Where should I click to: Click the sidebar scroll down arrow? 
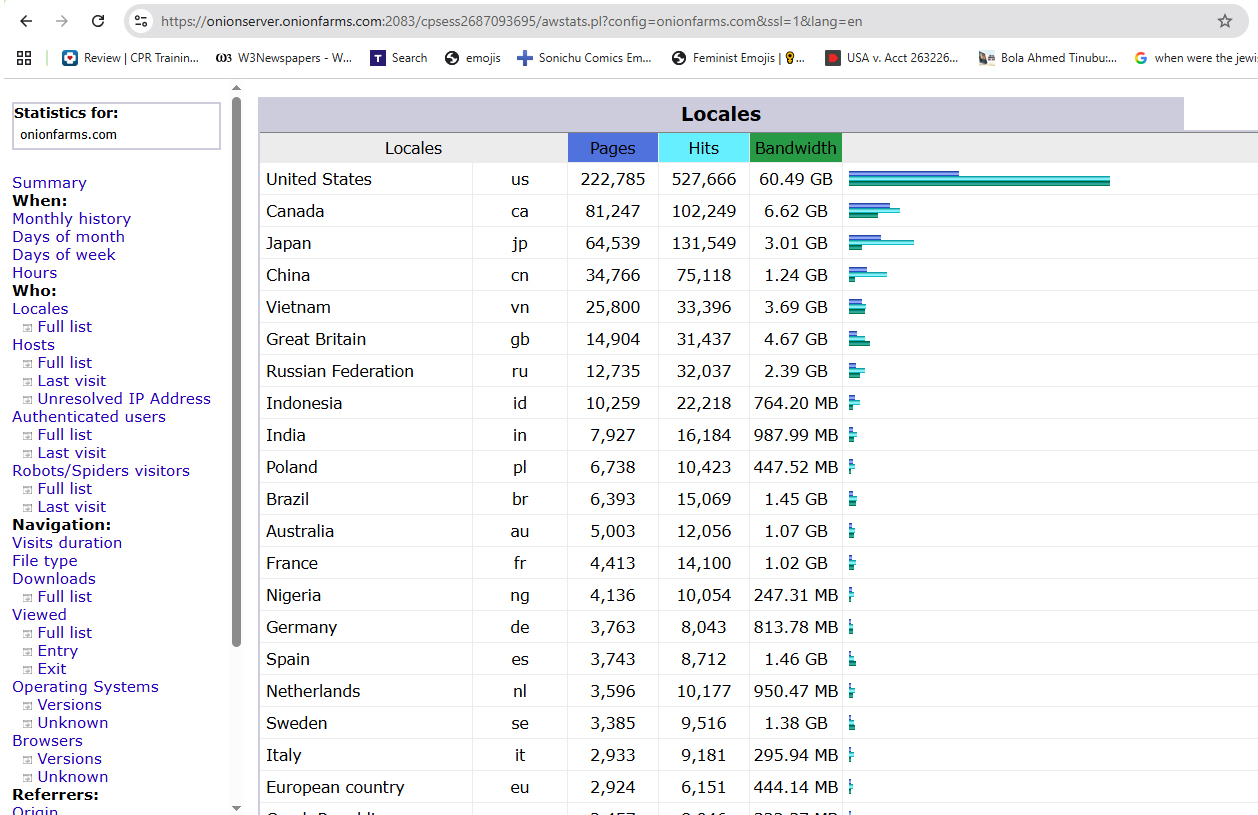point(236,807)
